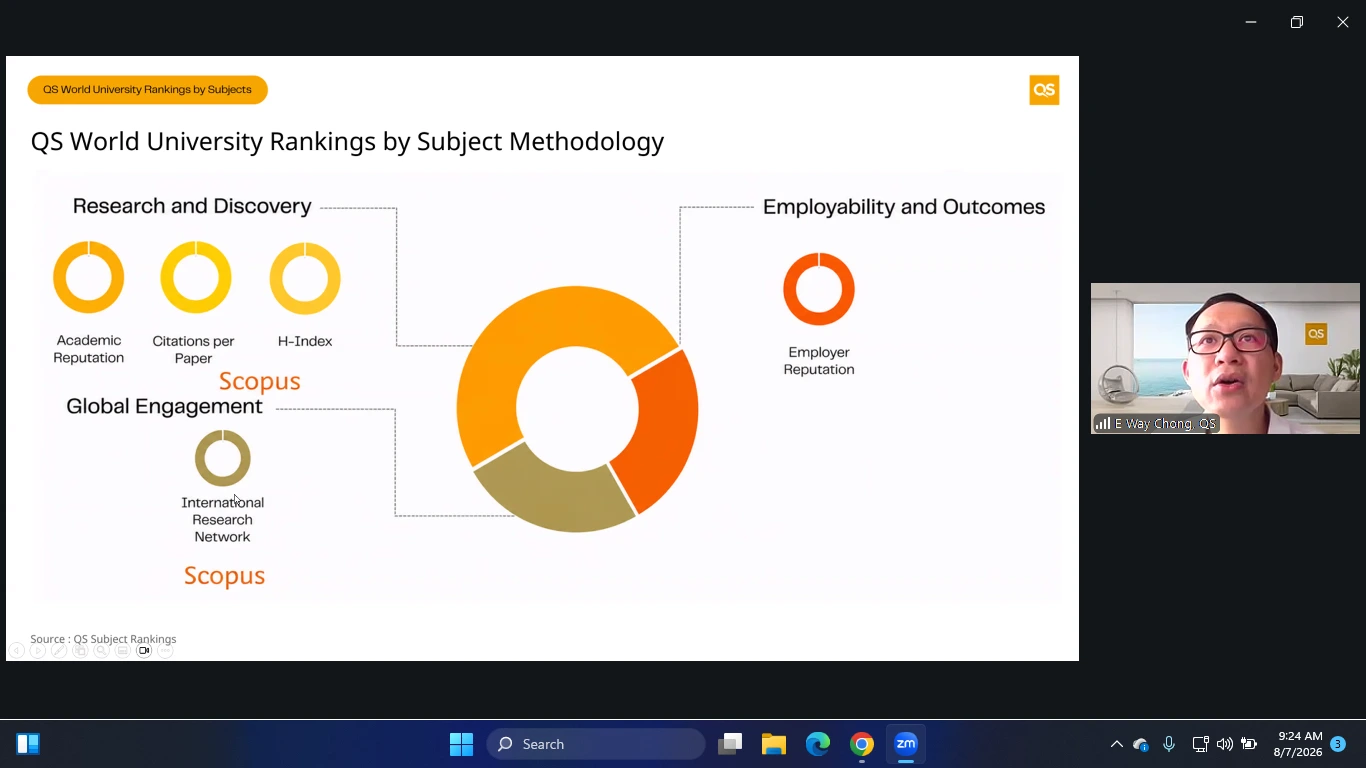Open Task View from the taskbar

[731, 744]
